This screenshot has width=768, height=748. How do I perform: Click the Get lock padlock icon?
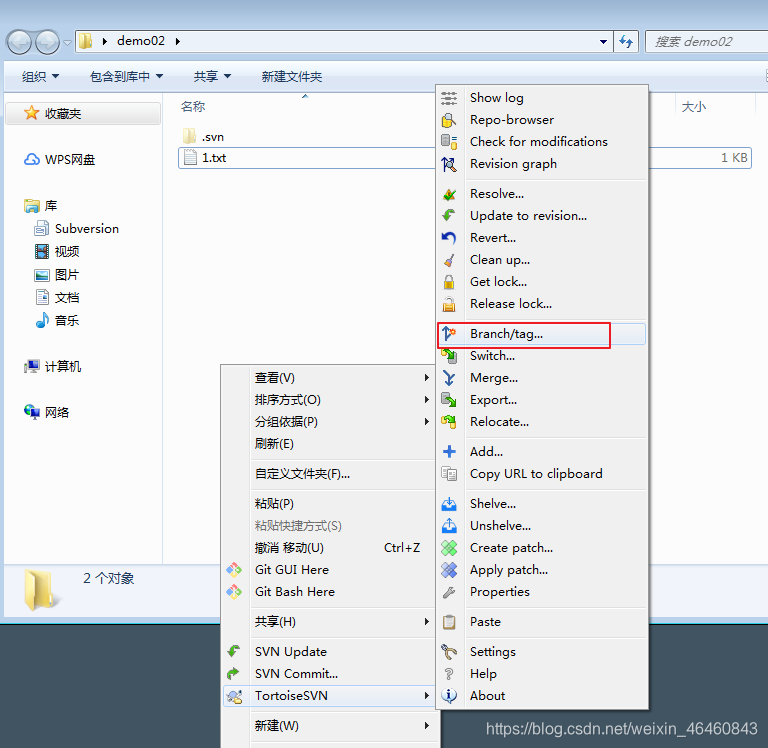pos(449,282)
